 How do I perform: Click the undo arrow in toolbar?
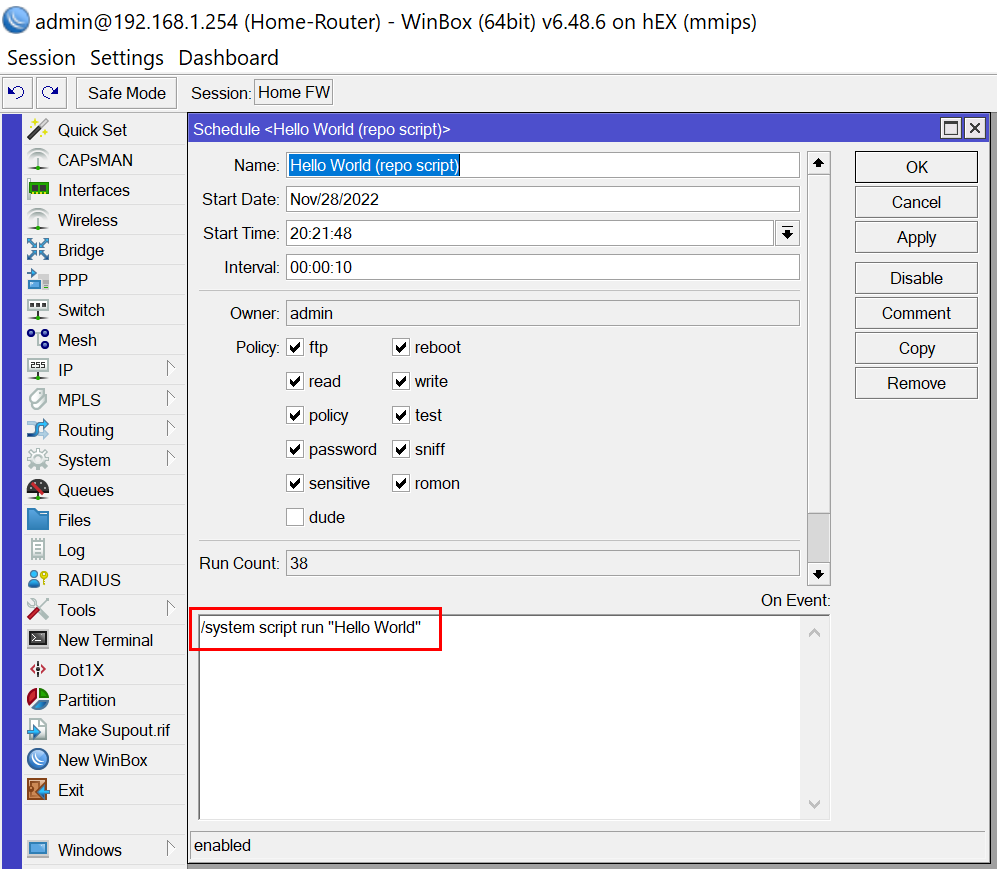coord(16,93)
